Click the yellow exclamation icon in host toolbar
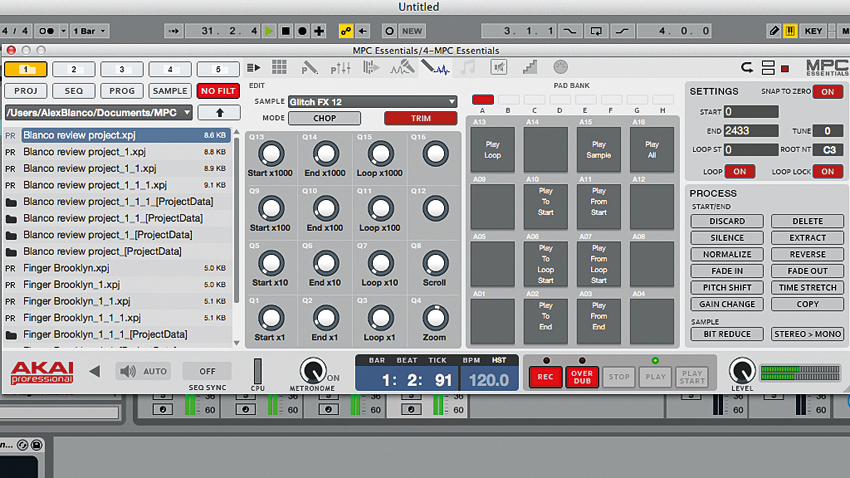Screen dimensions: 850x478 click(790, 31)
